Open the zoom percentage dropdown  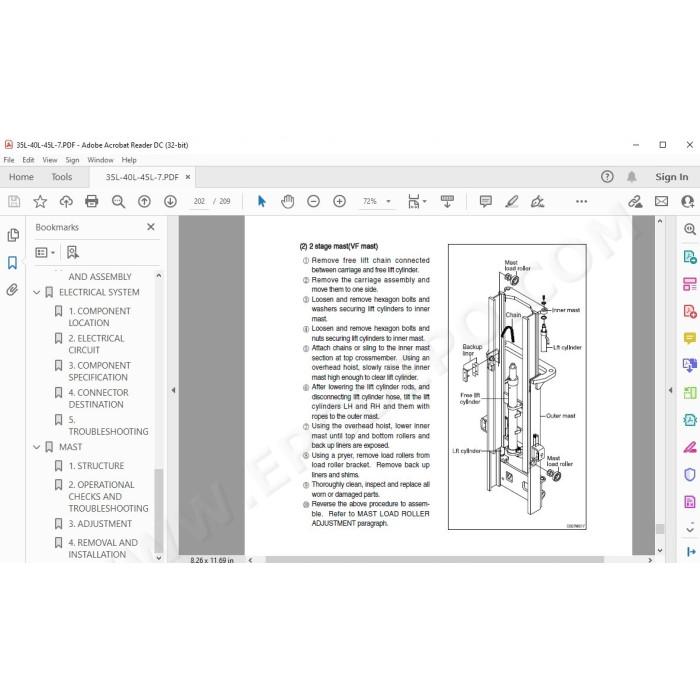[x=388, y=201]
